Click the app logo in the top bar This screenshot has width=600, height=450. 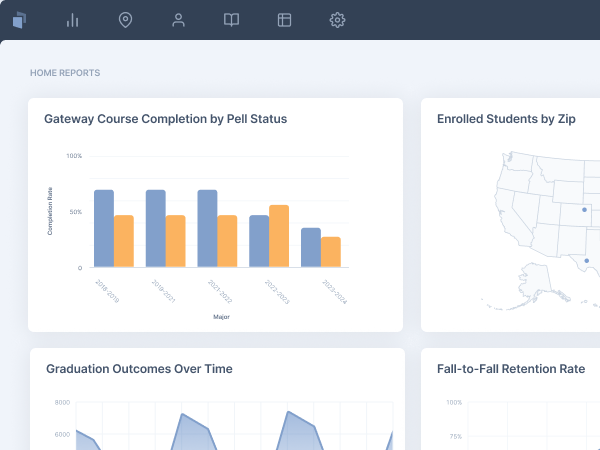[x=20, y=20]
